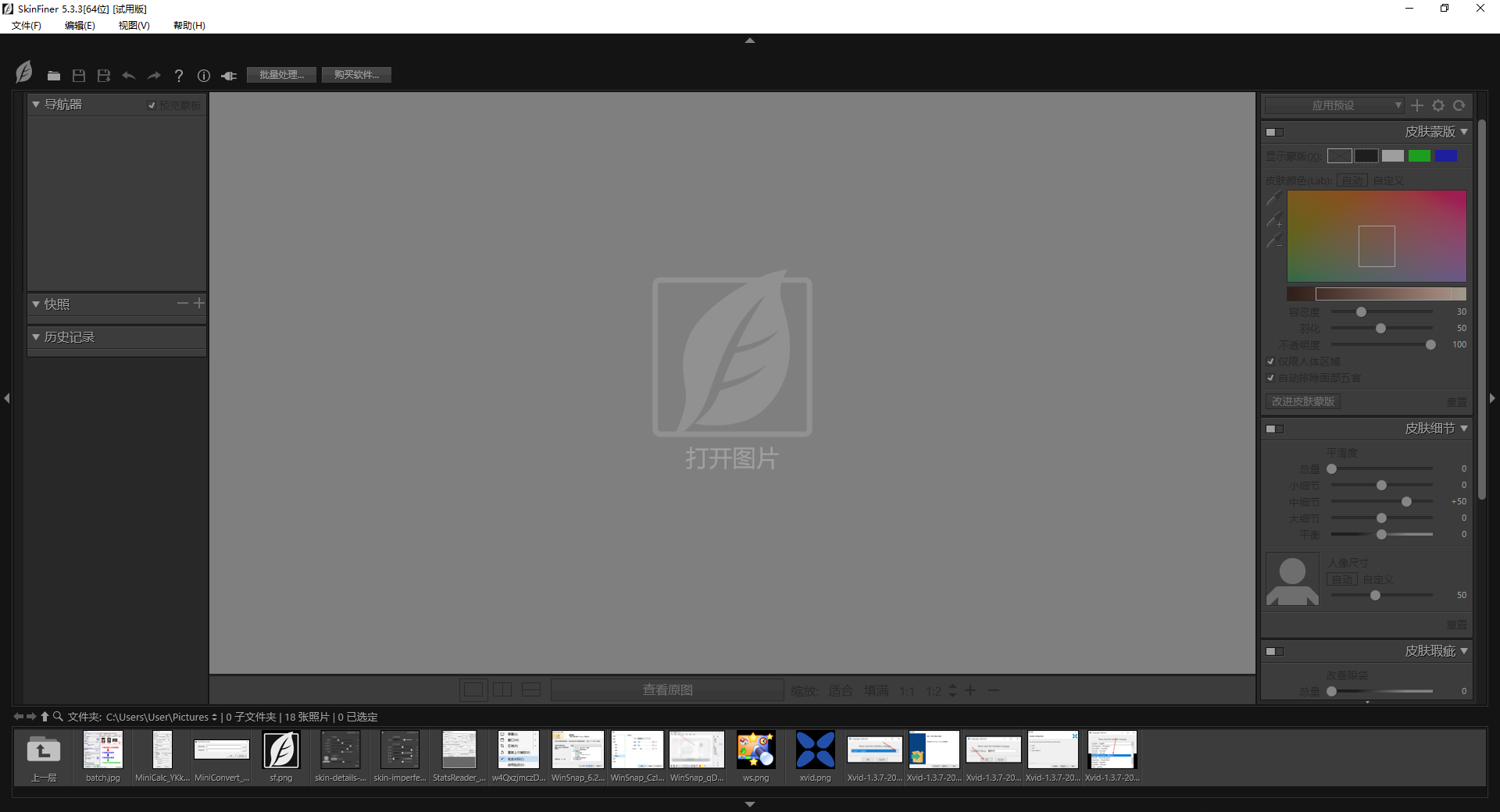Image resolution: width=1500 pixels, height=812 pixels.
Task: Switch to single view layout icon
Action: tap(473, 690)
